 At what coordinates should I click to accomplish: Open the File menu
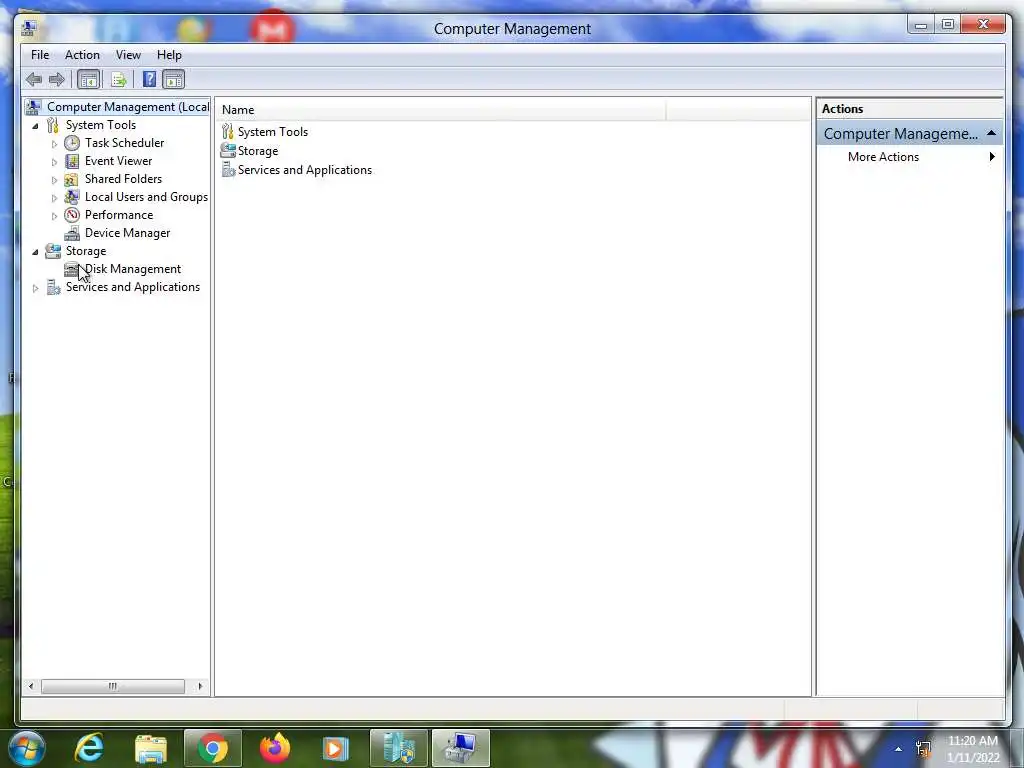(x=40, y=55)
